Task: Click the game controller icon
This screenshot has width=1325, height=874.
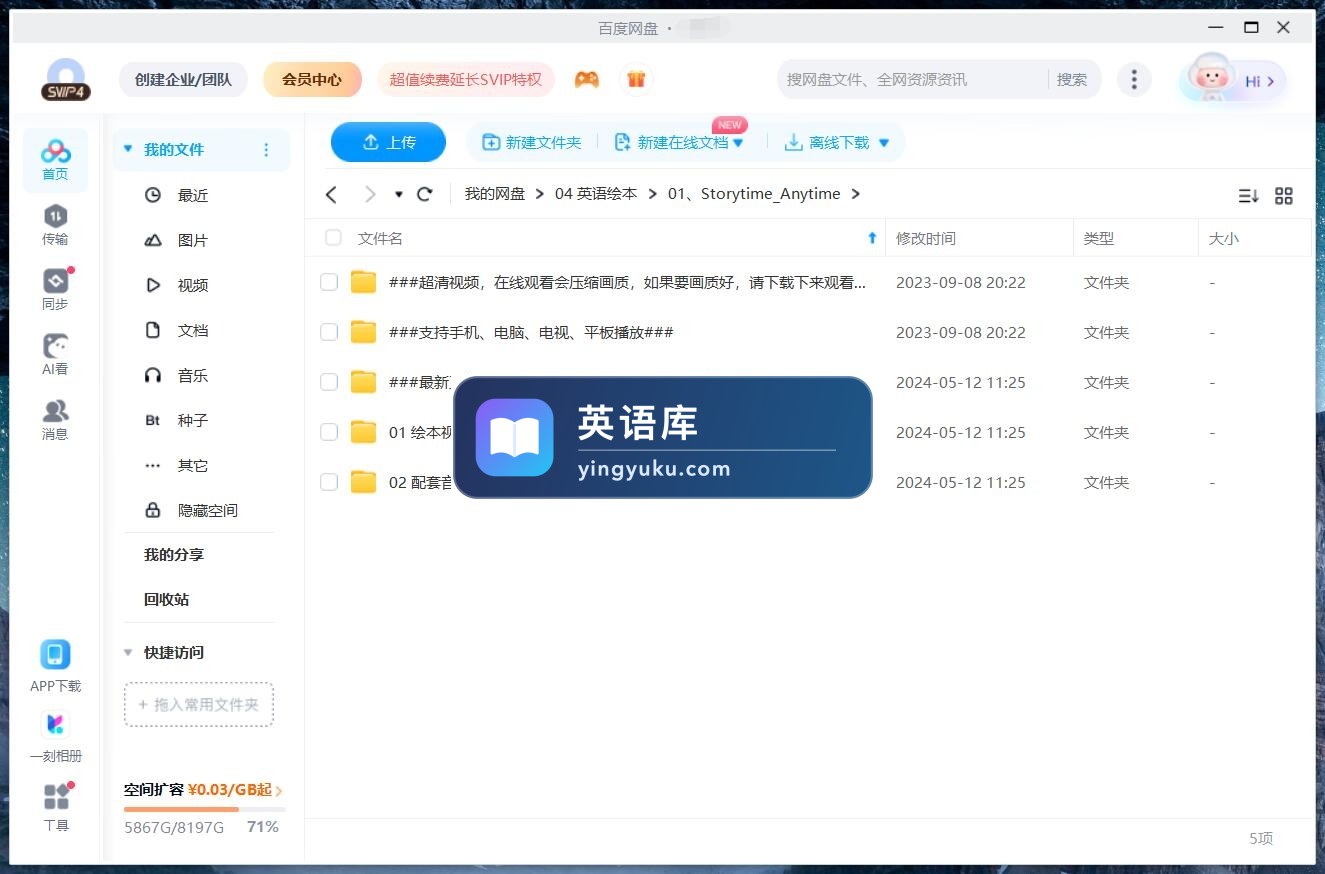Action: pyautogui.click(x=587, y=79)
